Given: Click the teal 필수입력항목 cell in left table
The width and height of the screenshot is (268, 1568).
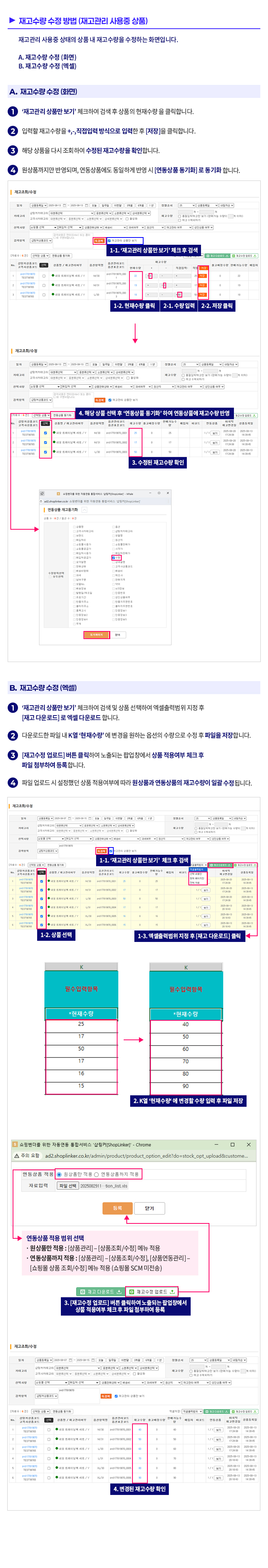Looking at the screenshot, I should pyautogui.click(x=82, y=989).
